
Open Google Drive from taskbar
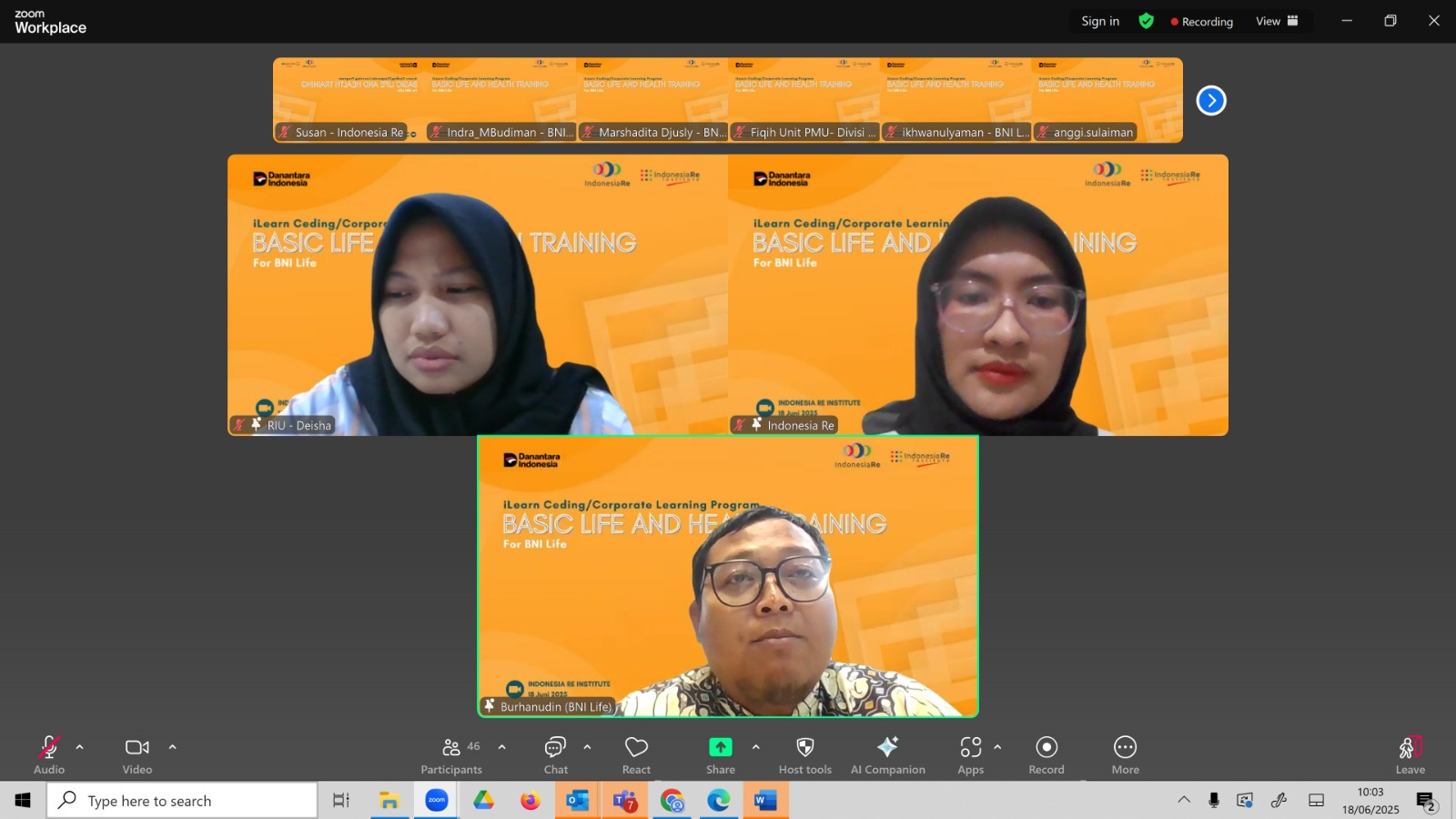point(483,801)
